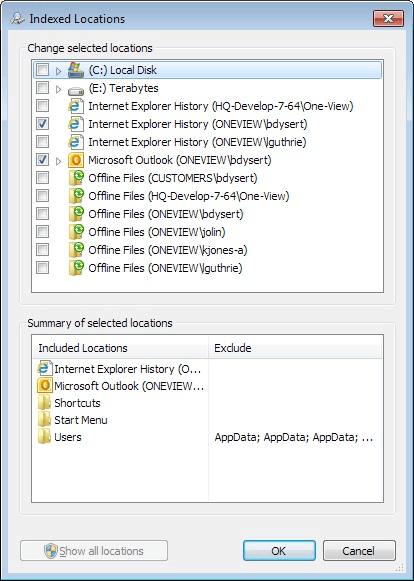Click Outlook icon in Included Locations summary
The width and height of the screenshot is (414, 581).
44,386
